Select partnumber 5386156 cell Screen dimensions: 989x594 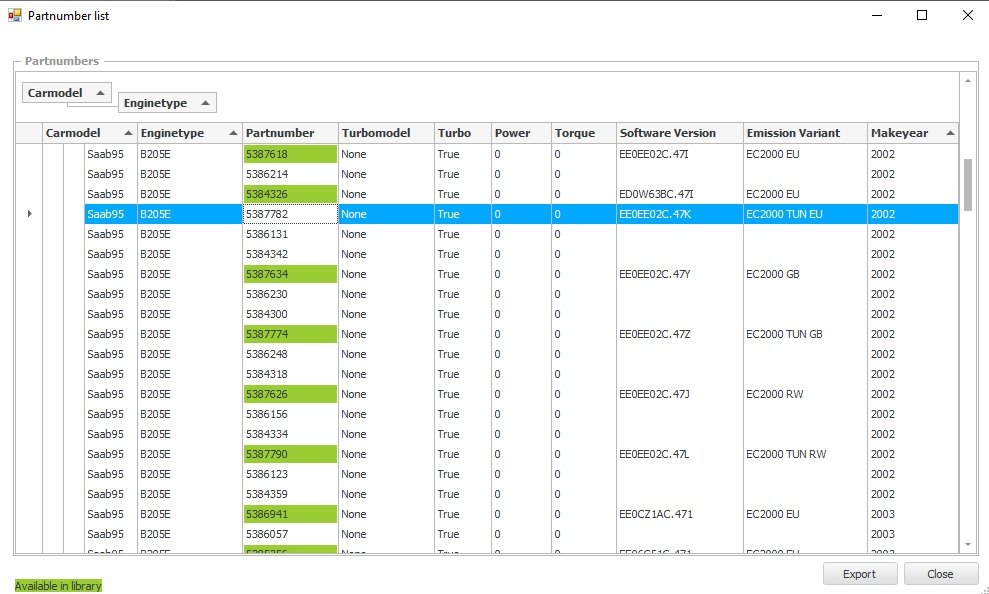point(290,414)
